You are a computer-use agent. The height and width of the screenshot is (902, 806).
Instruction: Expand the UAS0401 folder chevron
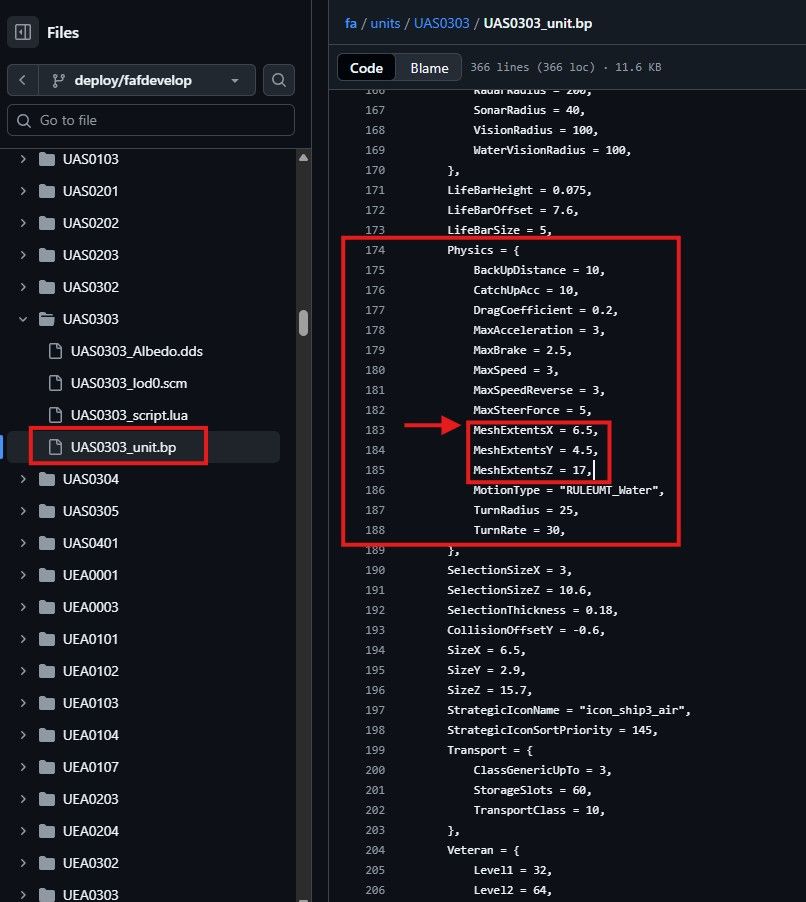click(x=23, y=543)
